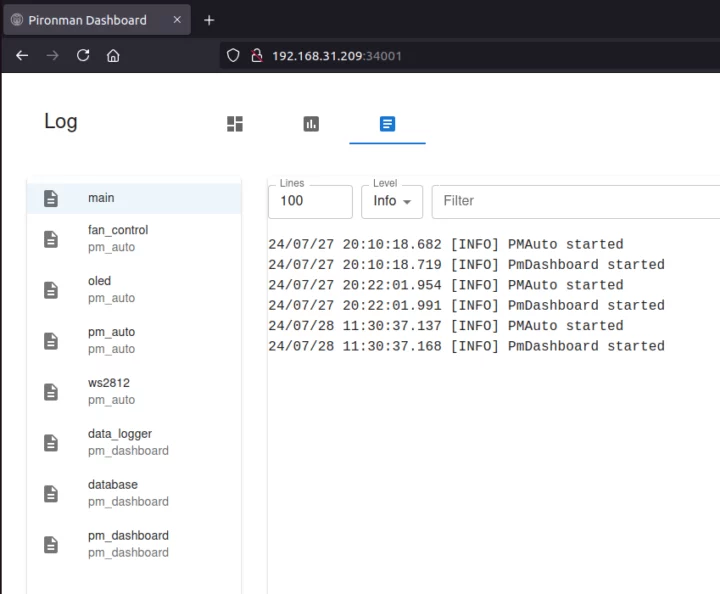The height and width of the screenshot is (594, 720).
Task: Click the file icon beside ws2812
Action: point(51,391)
